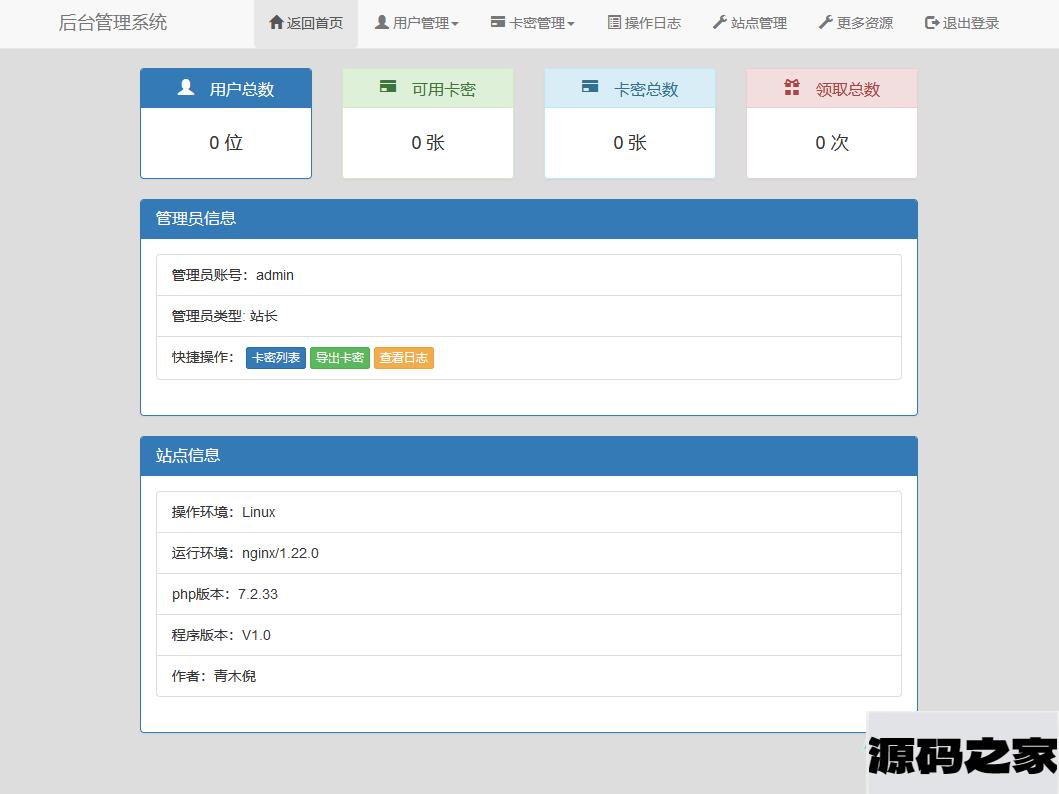Click the list icon beside 操作日志

tap(614, 22)
